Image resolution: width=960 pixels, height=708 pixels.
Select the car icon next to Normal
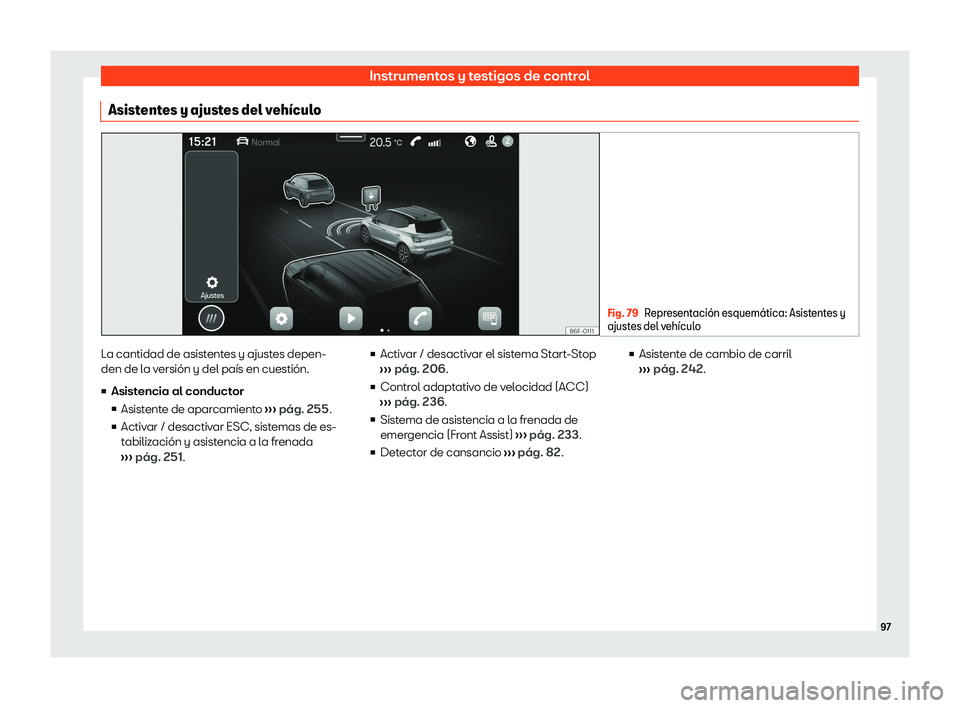[x=242, y=141]
